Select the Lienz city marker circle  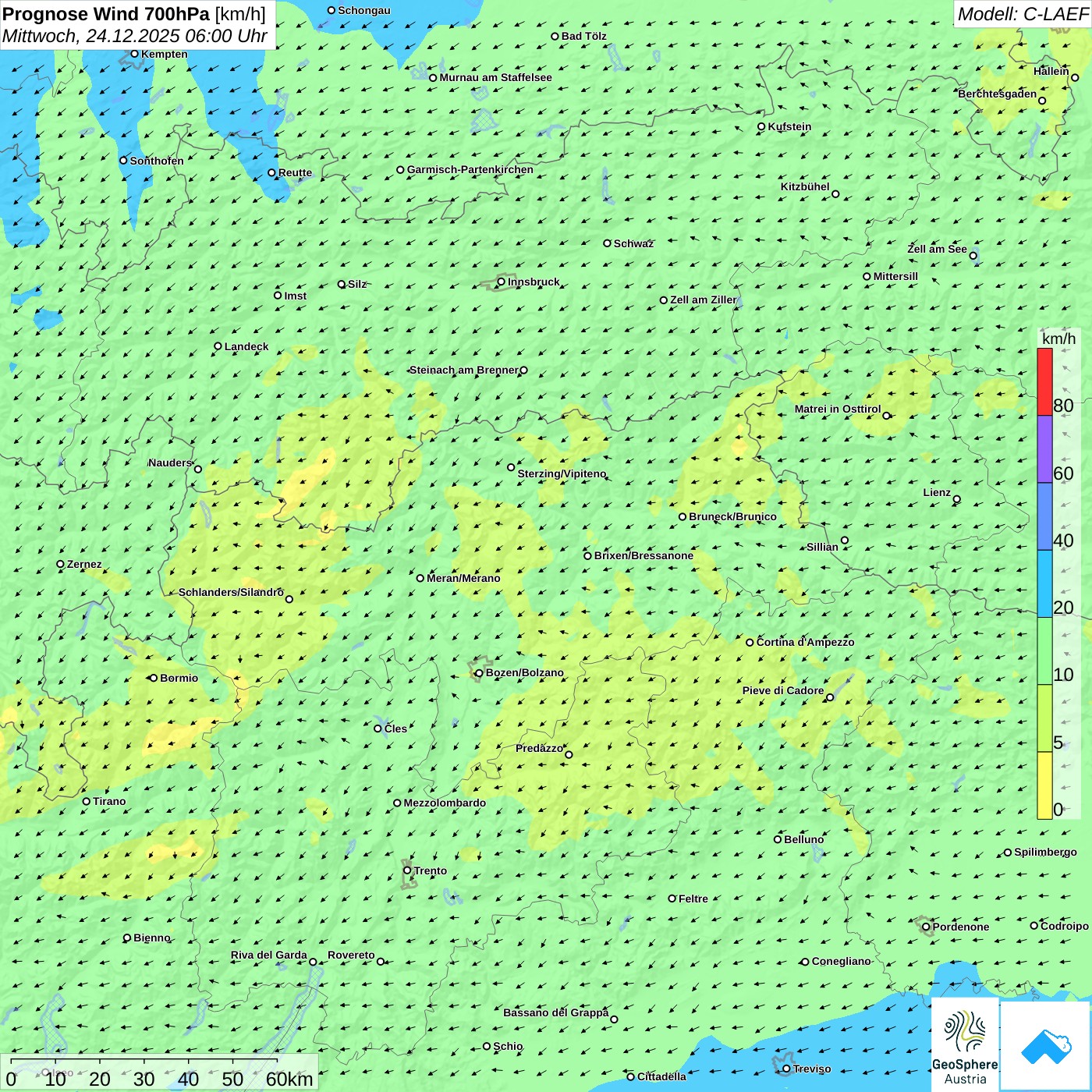coord(957,499)
